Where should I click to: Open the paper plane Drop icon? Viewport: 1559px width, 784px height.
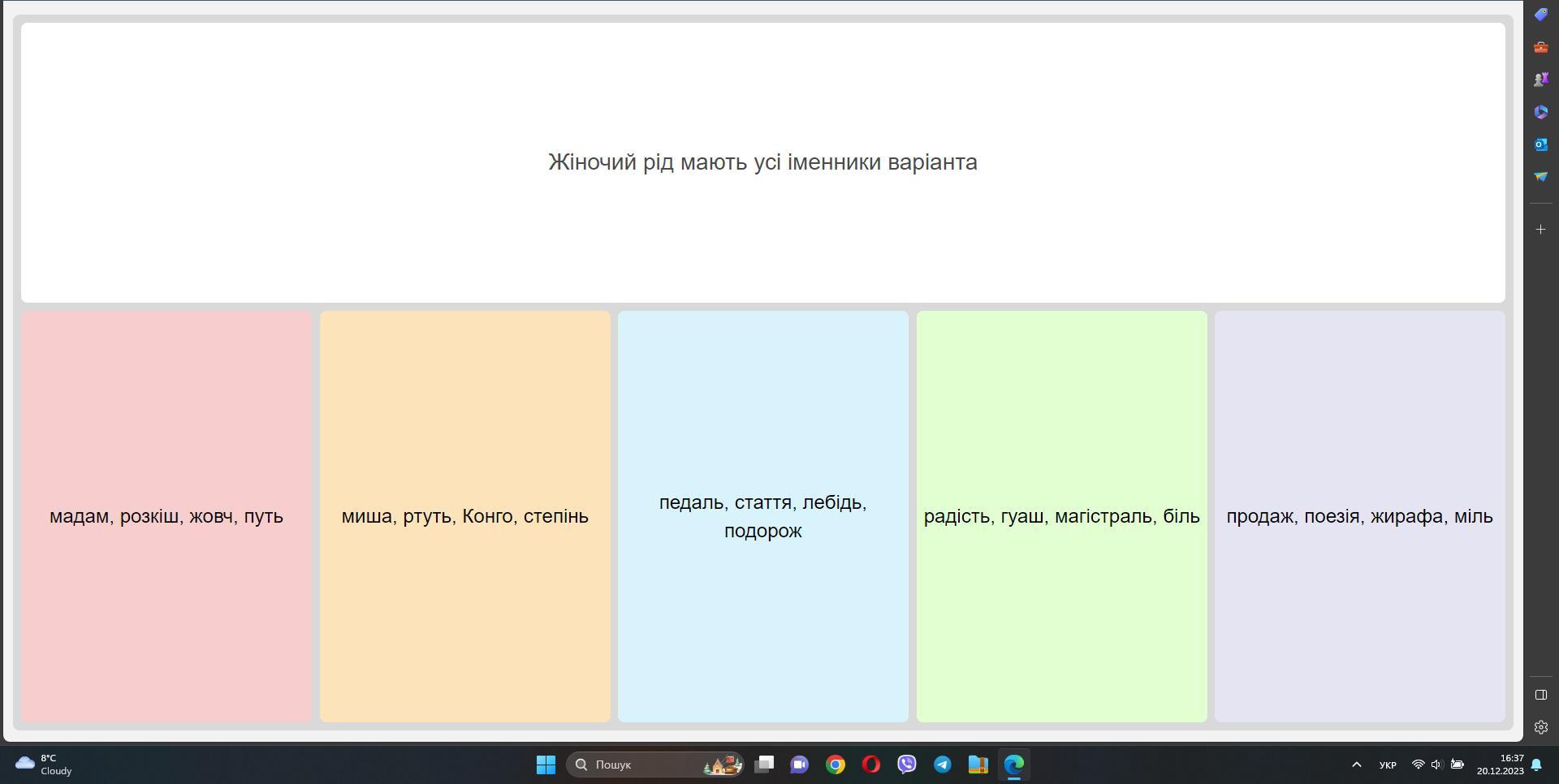tap(1540, 177)
